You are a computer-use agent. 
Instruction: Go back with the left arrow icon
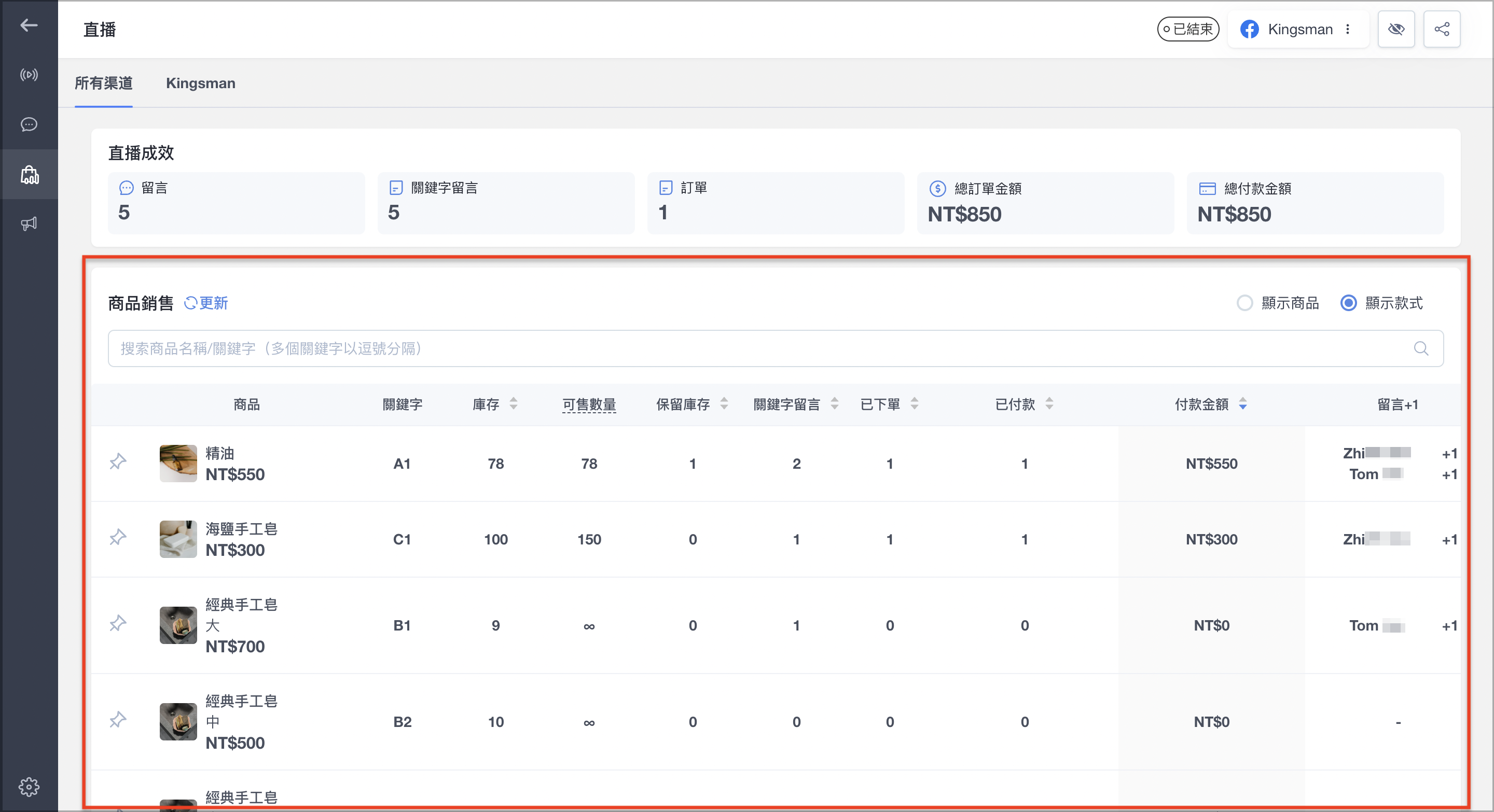coord(29,25)
